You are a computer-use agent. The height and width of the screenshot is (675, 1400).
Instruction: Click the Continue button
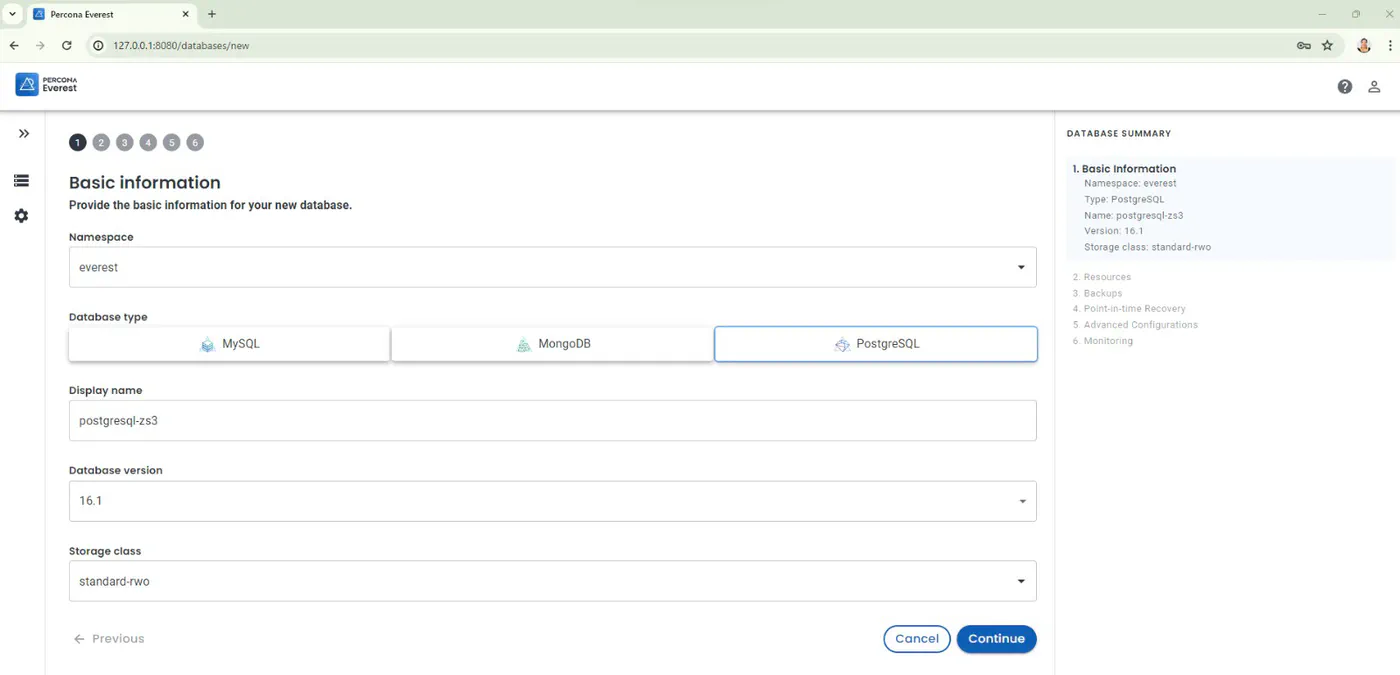click(996, 639)
